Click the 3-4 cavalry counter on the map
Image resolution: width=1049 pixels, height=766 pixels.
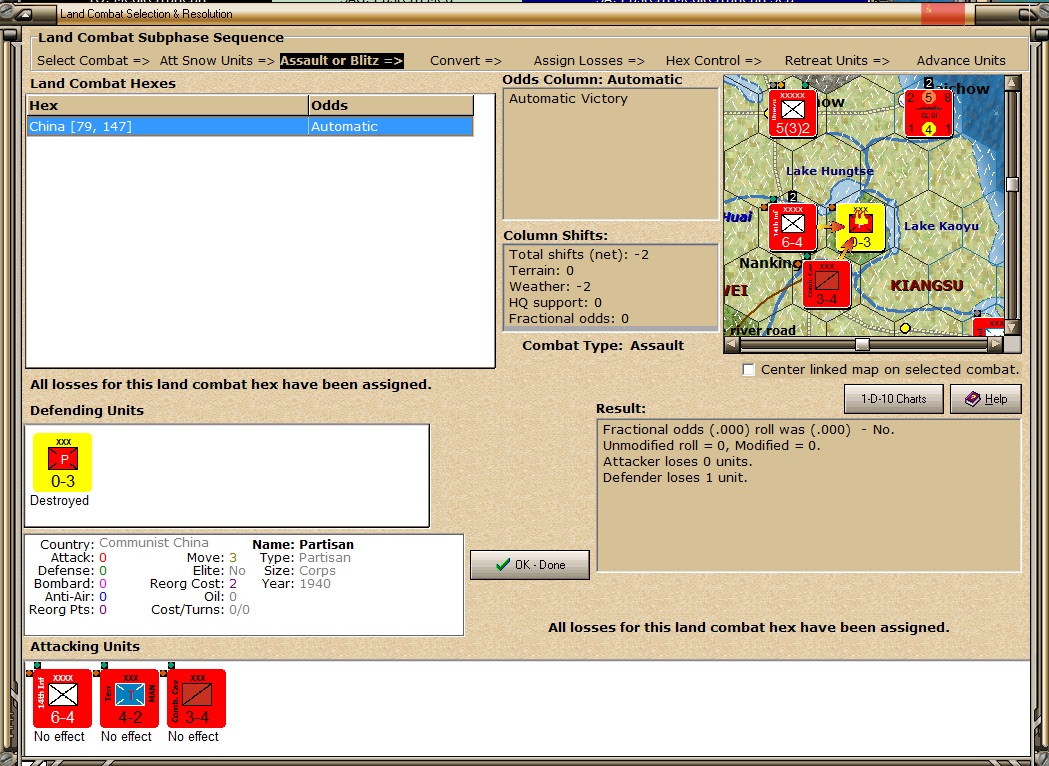coord(826,284)
